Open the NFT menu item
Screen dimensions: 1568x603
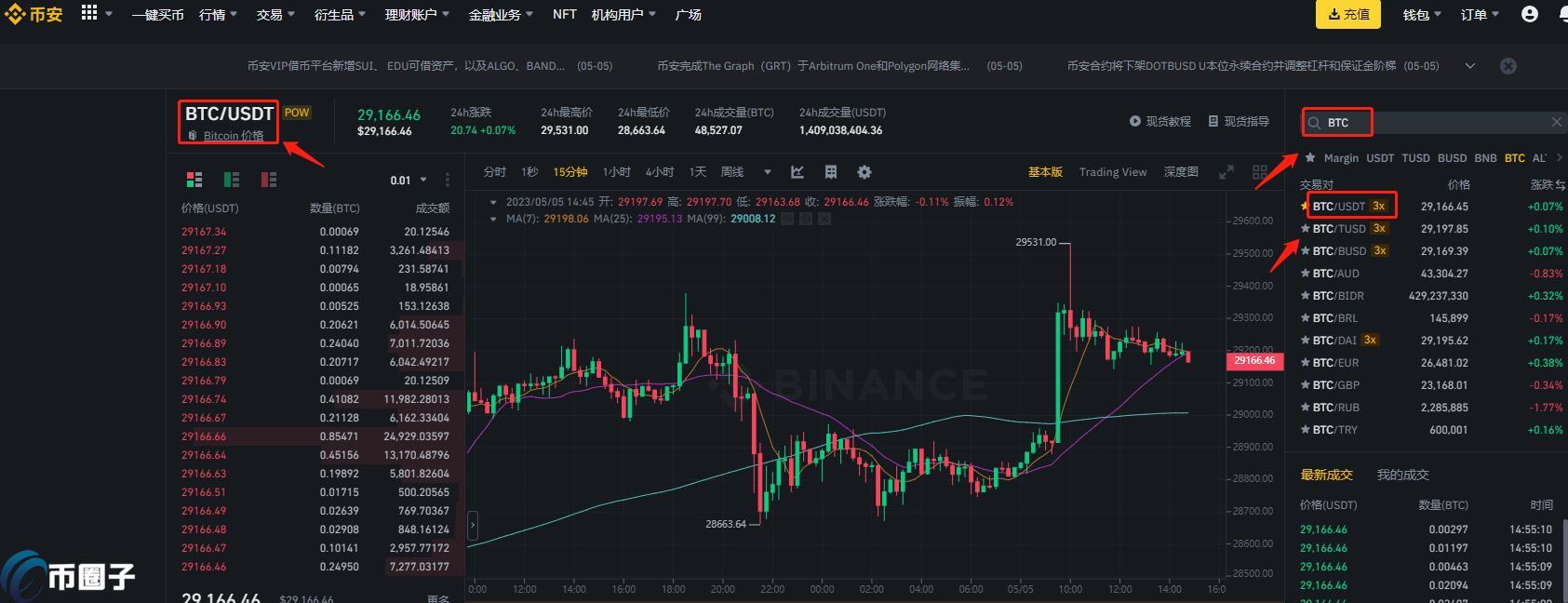(565, 15)
